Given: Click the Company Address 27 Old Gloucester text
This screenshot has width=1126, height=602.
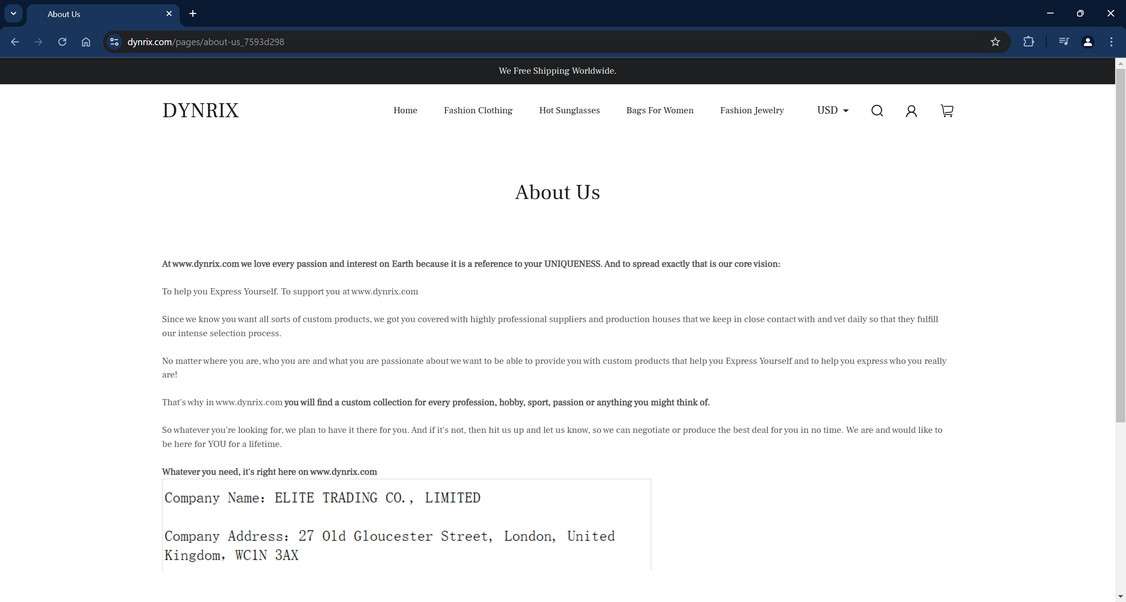Looking at the screenshot, I should [389, 545].
